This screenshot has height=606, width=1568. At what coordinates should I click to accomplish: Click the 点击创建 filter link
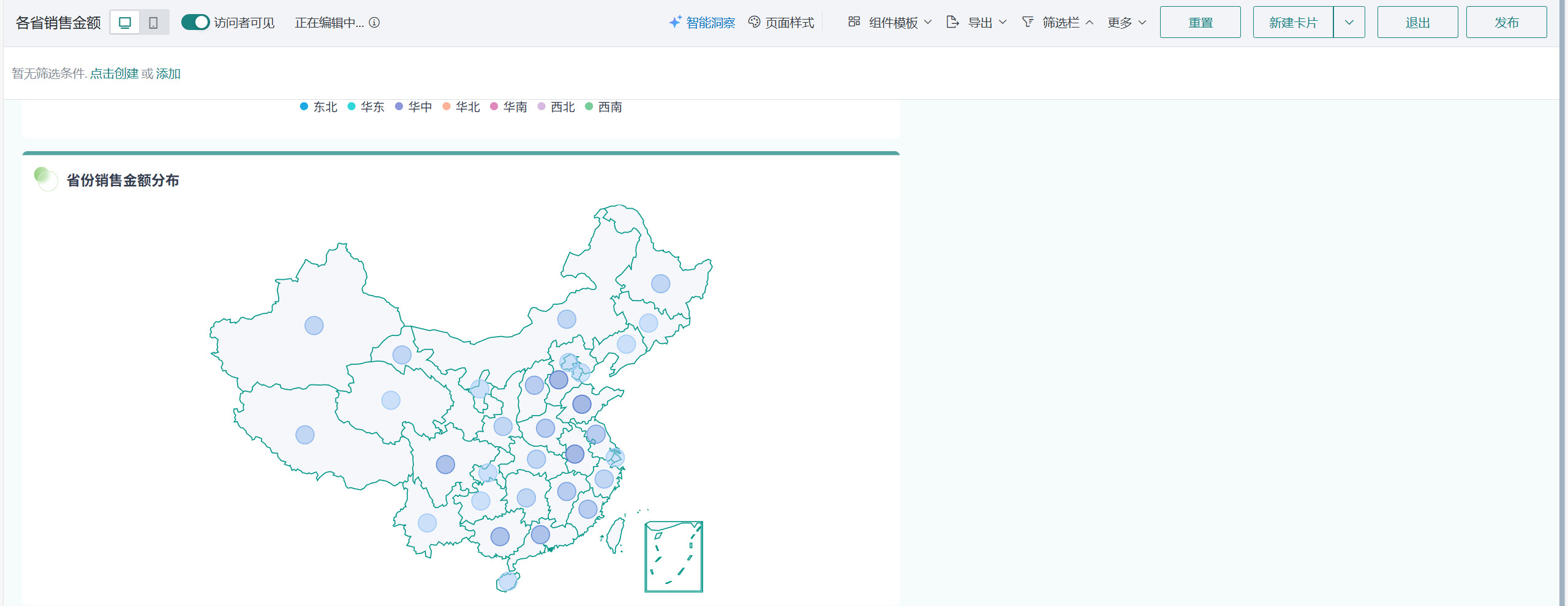[115, 74]
